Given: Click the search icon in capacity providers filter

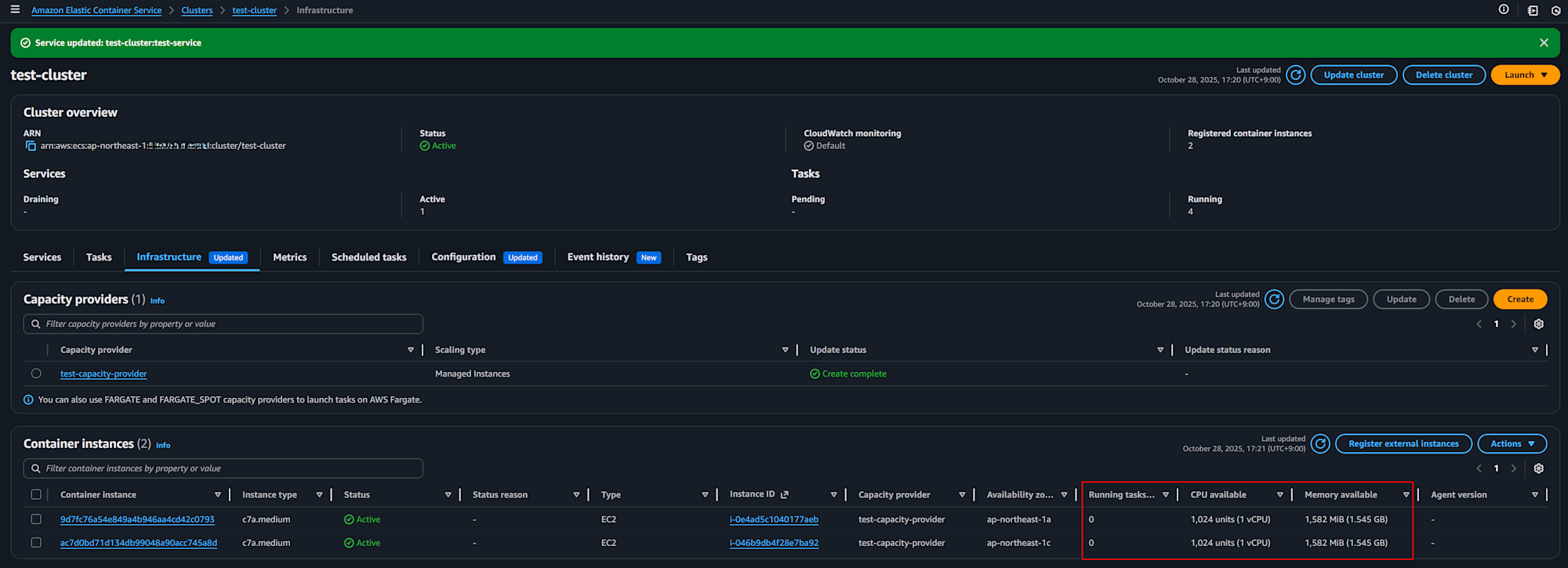Looking at the screenshot, I should 36,324.
